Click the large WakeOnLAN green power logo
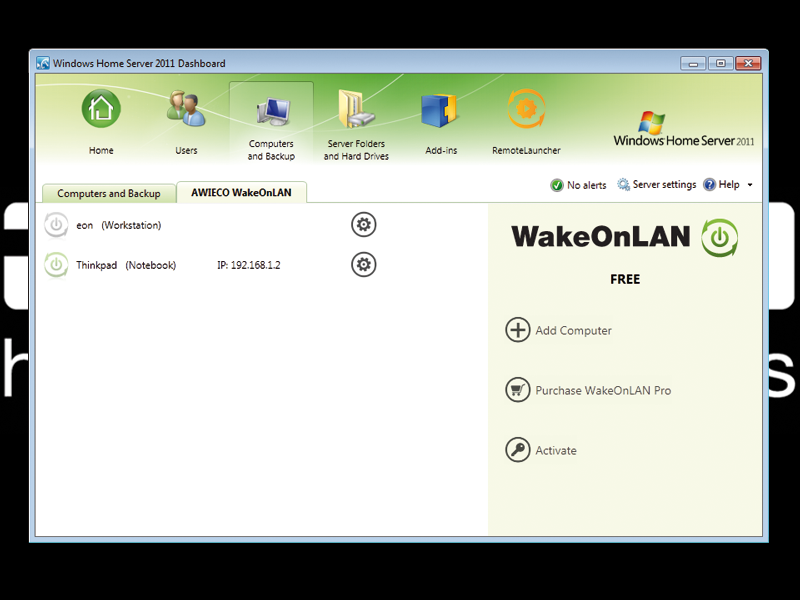 click(719, 238)
